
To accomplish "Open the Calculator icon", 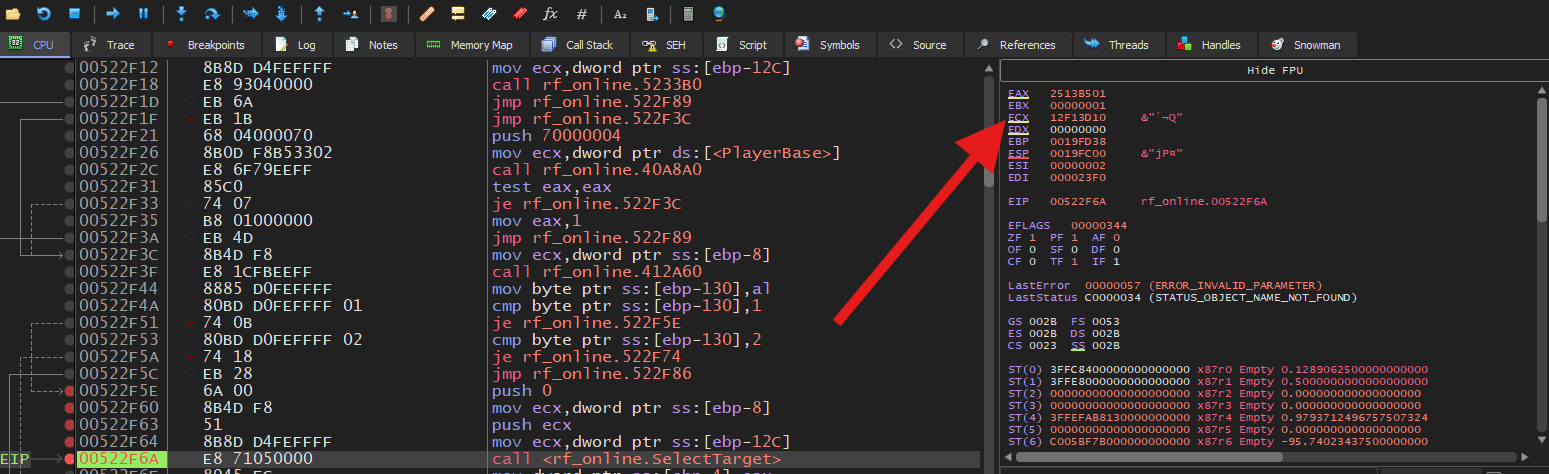I will [x=688, y=14].
